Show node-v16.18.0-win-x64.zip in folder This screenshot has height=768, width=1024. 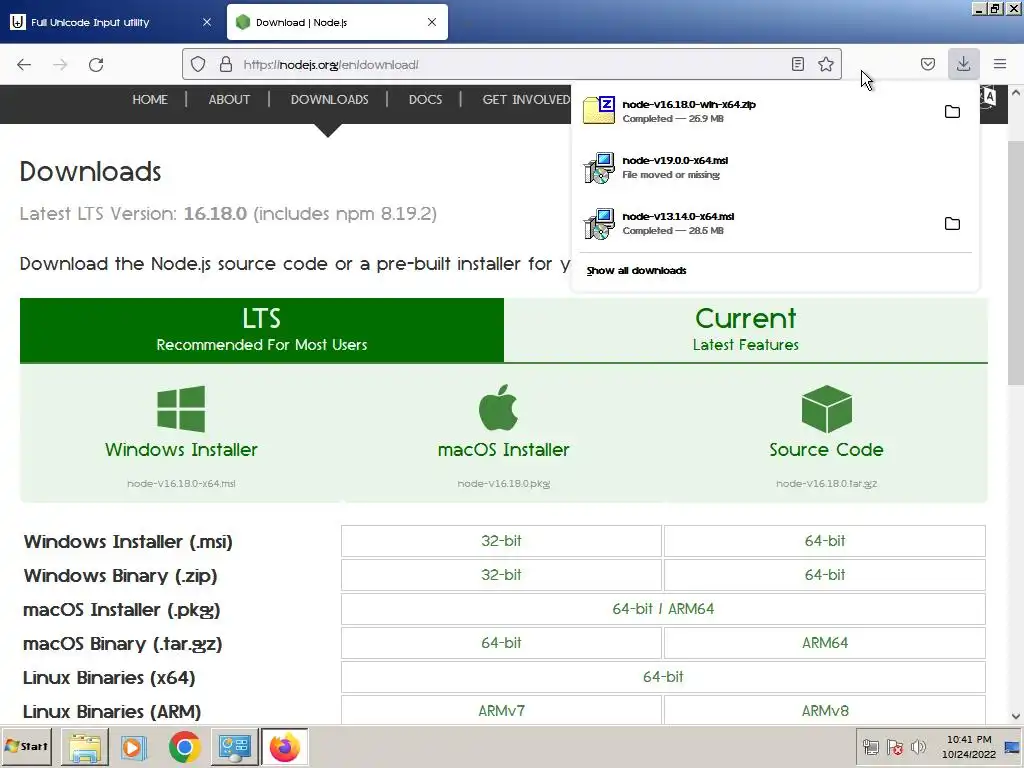pos(952,112)
